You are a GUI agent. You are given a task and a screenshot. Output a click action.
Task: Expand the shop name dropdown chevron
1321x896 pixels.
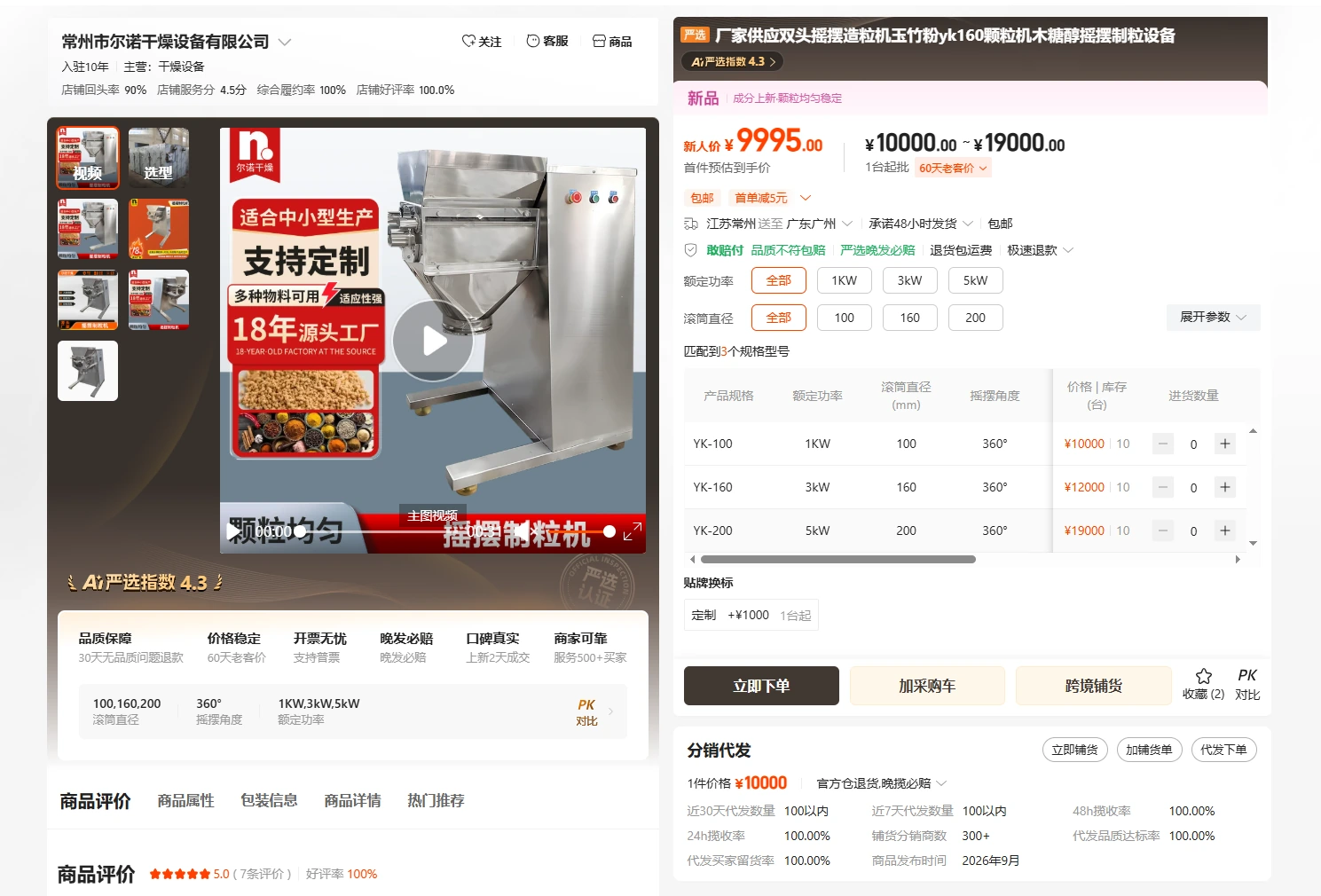[285, 42]
